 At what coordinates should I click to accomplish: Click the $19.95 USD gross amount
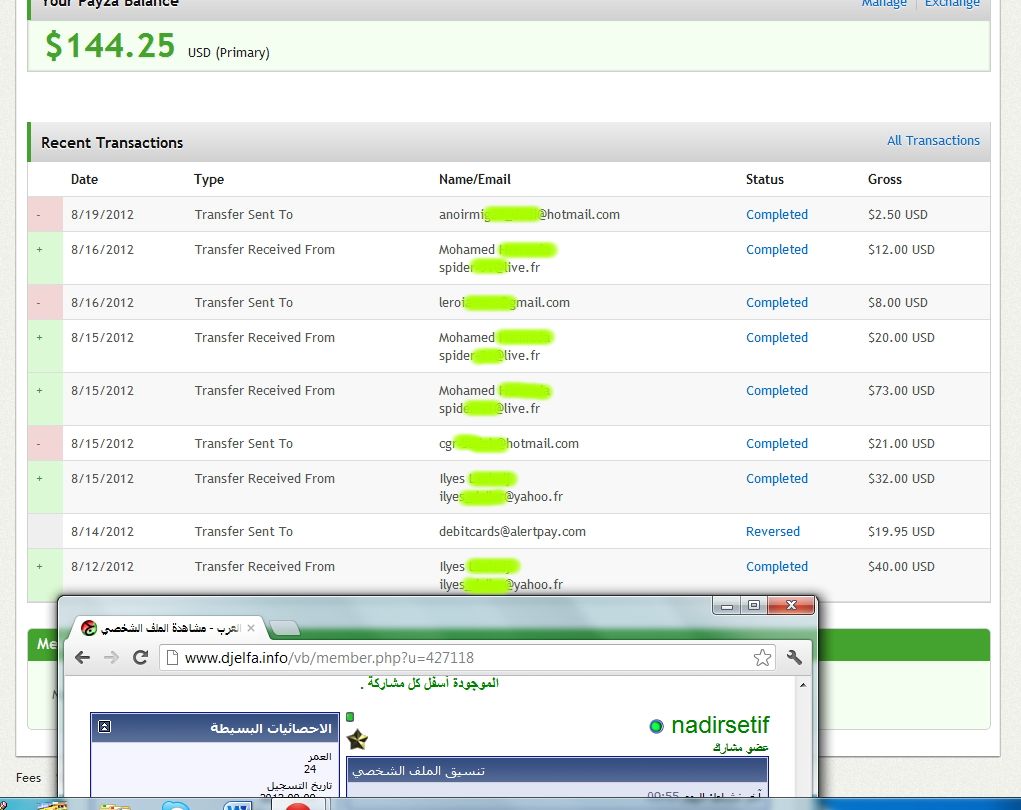click(901, 531)
